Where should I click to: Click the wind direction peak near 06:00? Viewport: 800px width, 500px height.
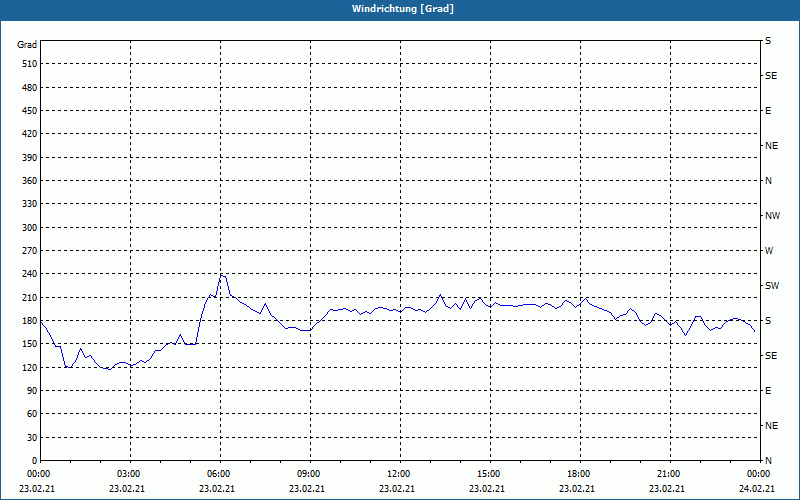(222, 276)
